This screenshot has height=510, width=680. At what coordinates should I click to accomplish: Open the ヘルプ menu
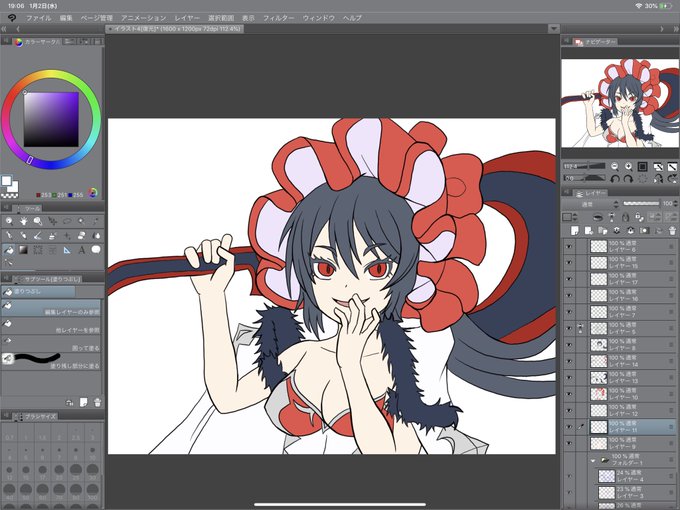(352, 18)
